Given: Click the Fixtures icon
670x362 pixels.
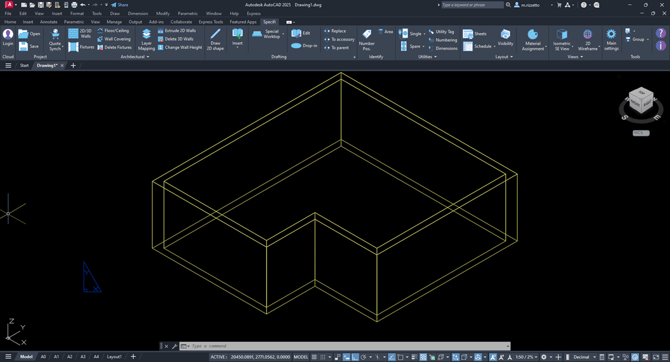Looking at the screenshot, I should [x=73, y=47].
